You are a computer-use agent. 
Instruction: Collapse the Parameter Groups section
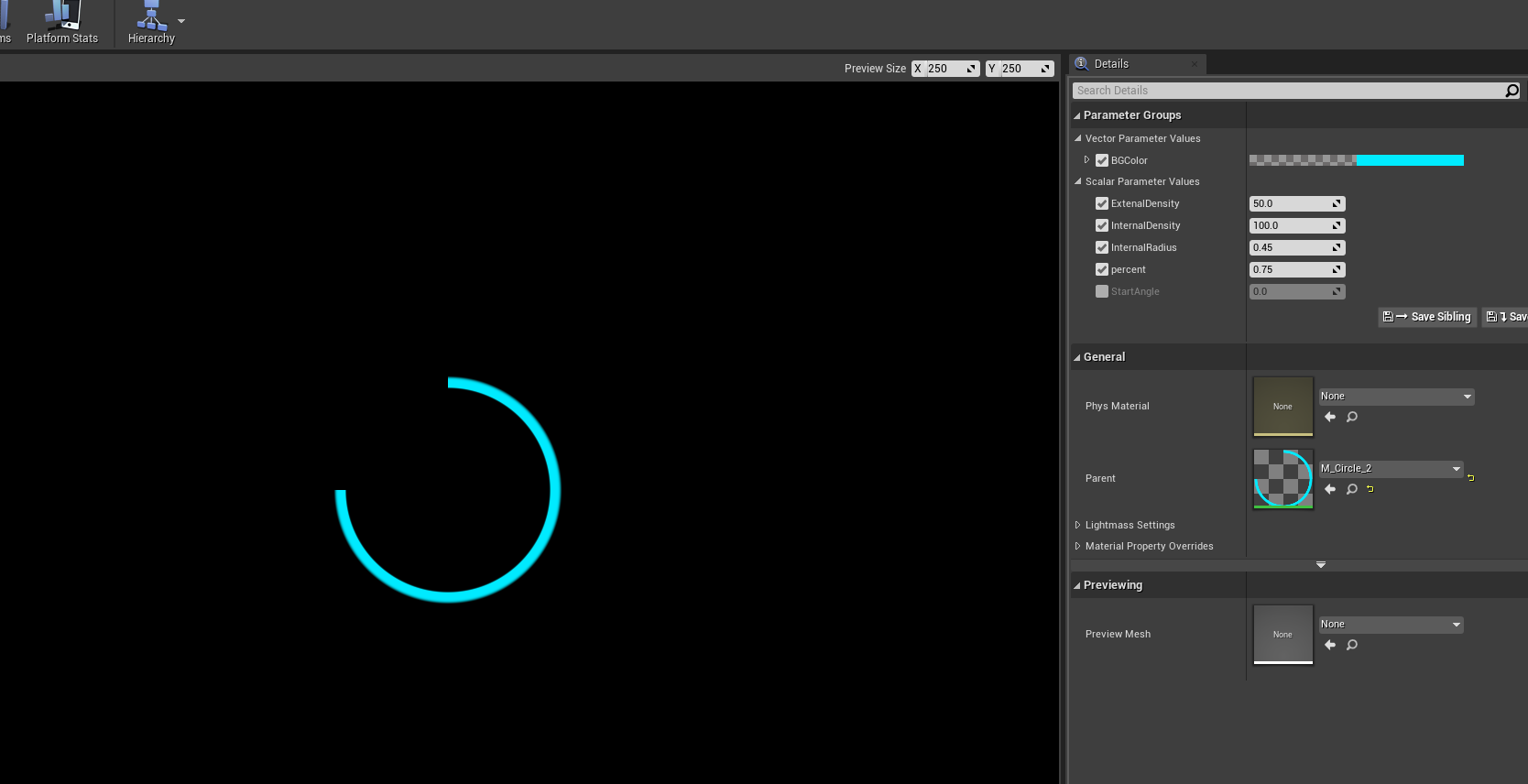pyautogui.click(x=1077, y=116)
